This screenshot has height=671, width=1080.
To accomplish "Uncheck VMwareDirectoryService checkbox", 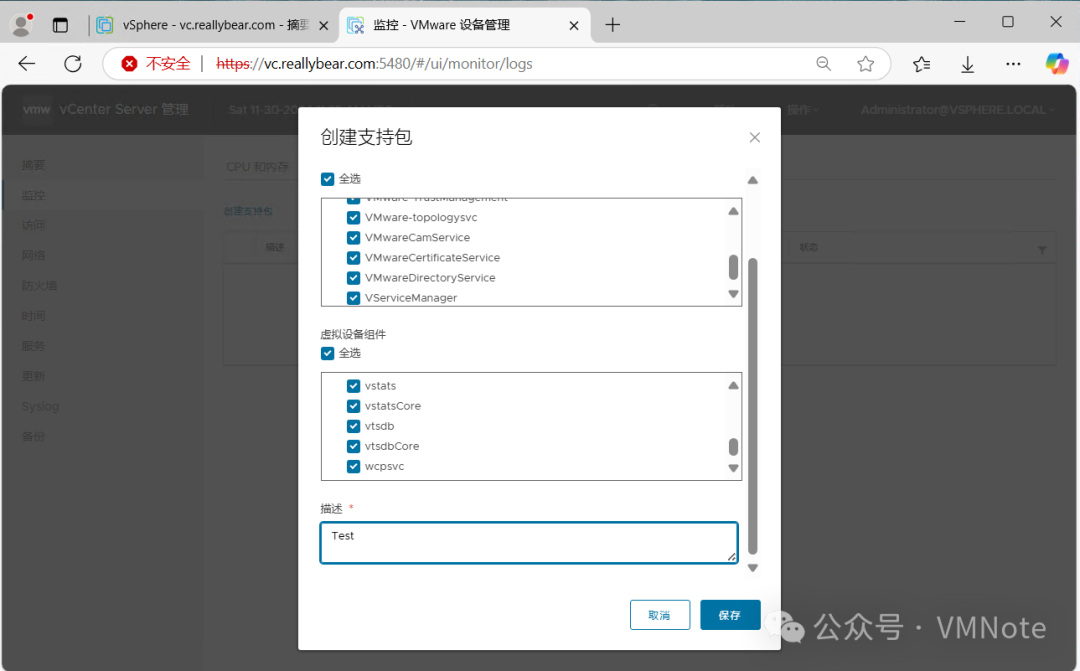I will coord(353,278).
